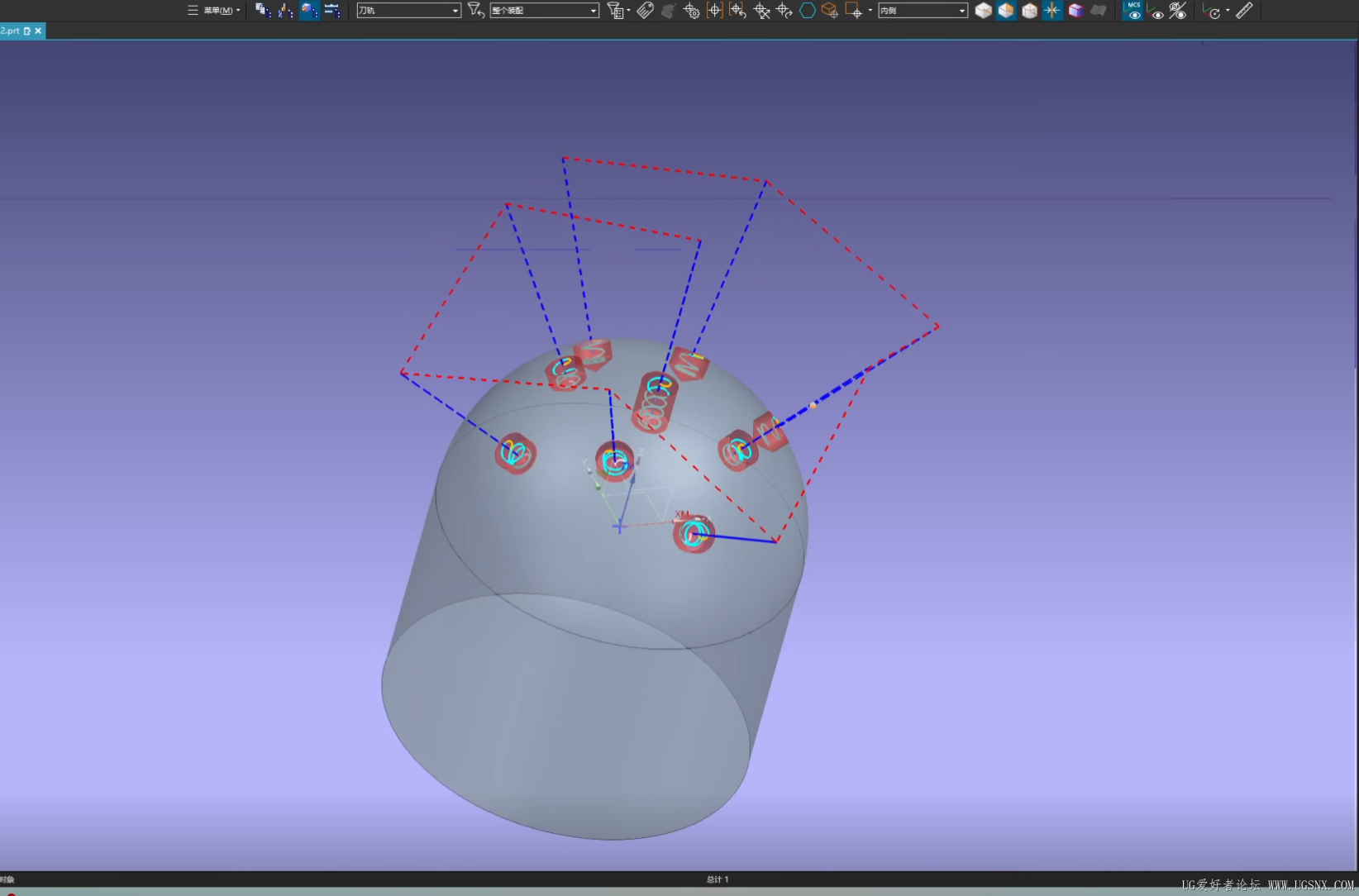Close the 2.prt tab

pyautogui.click(x=38, y=31)
